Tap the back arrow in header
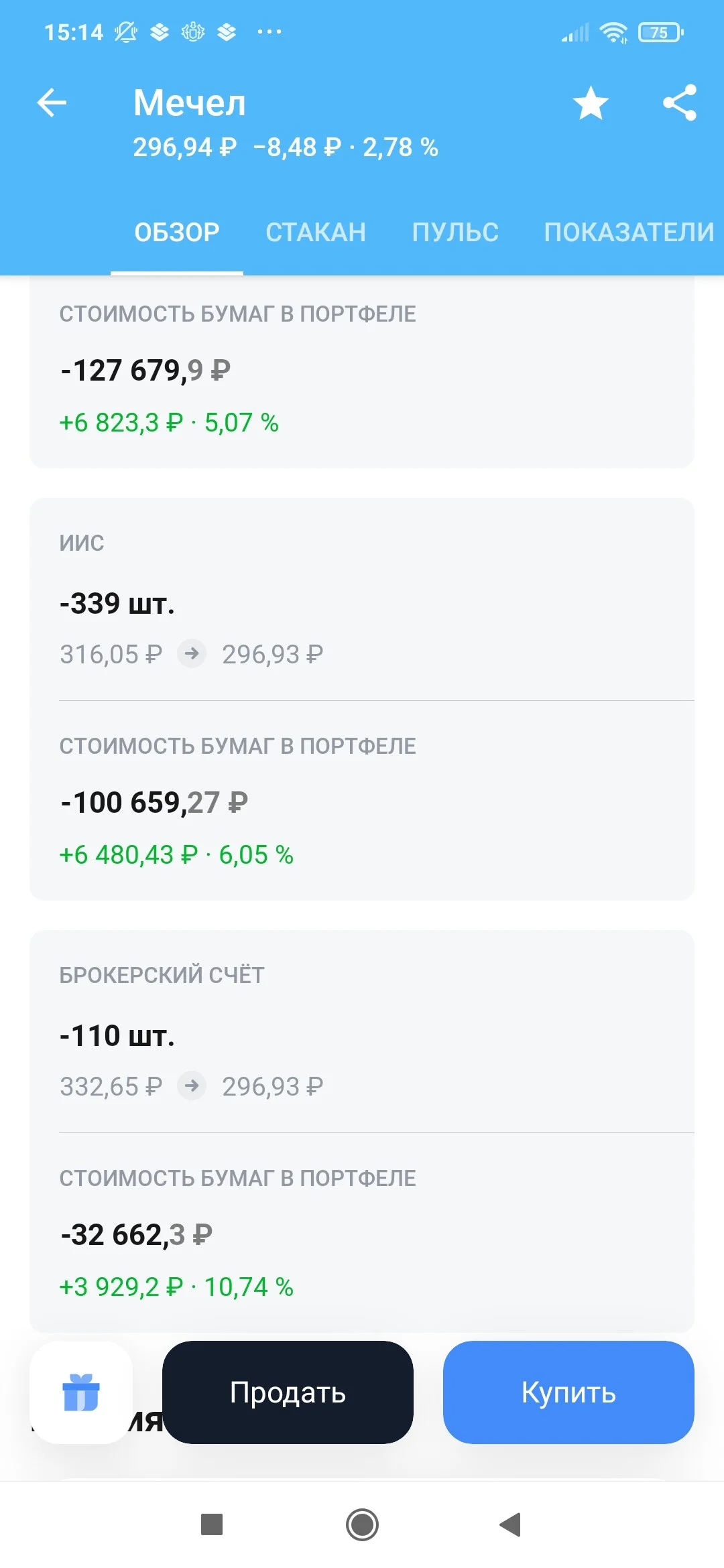The image size is (724, 1568). (52, 103)
